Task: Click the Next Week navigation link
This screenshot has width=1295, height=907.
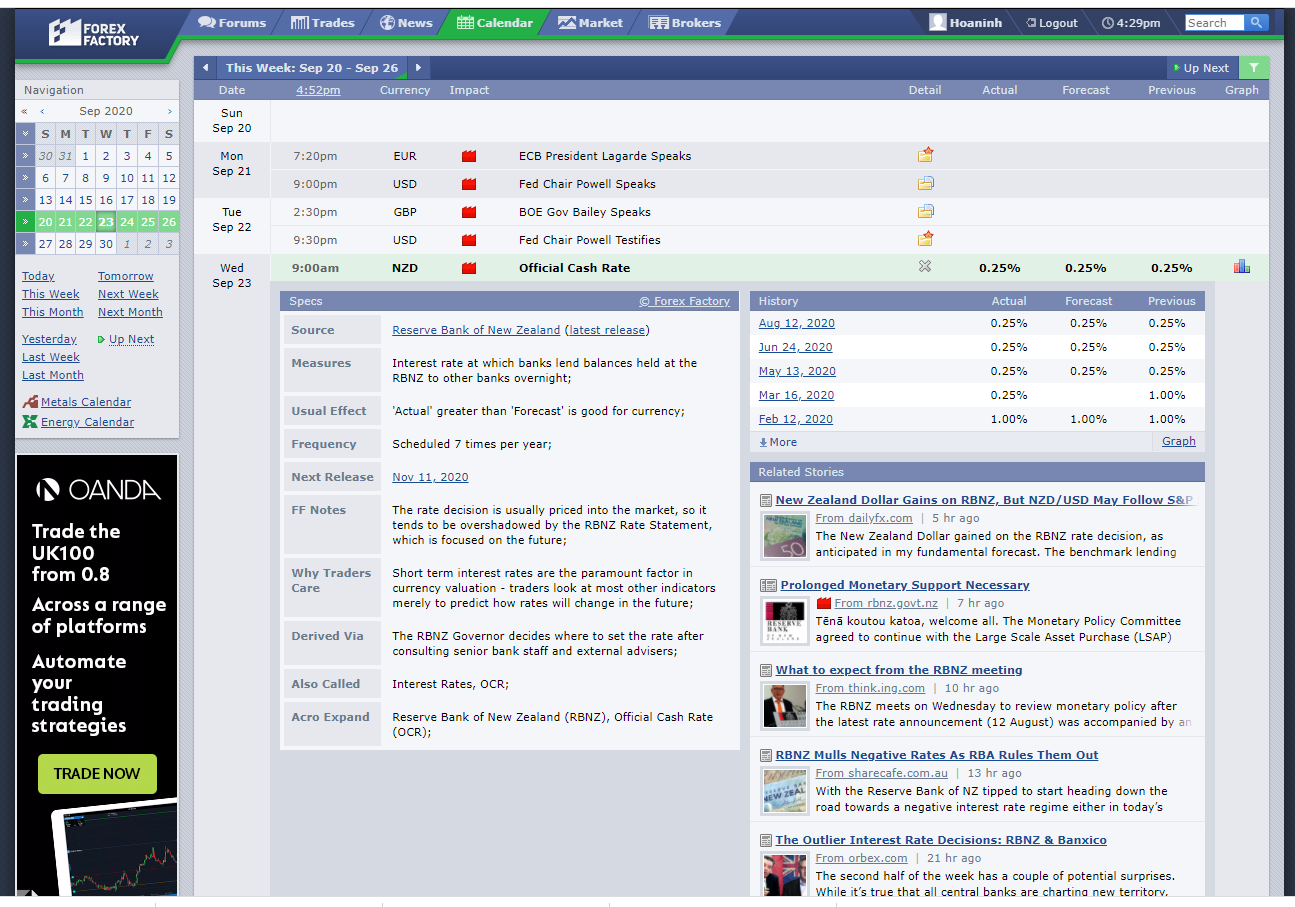Action: pyautogui.click(x=128, y=294)
